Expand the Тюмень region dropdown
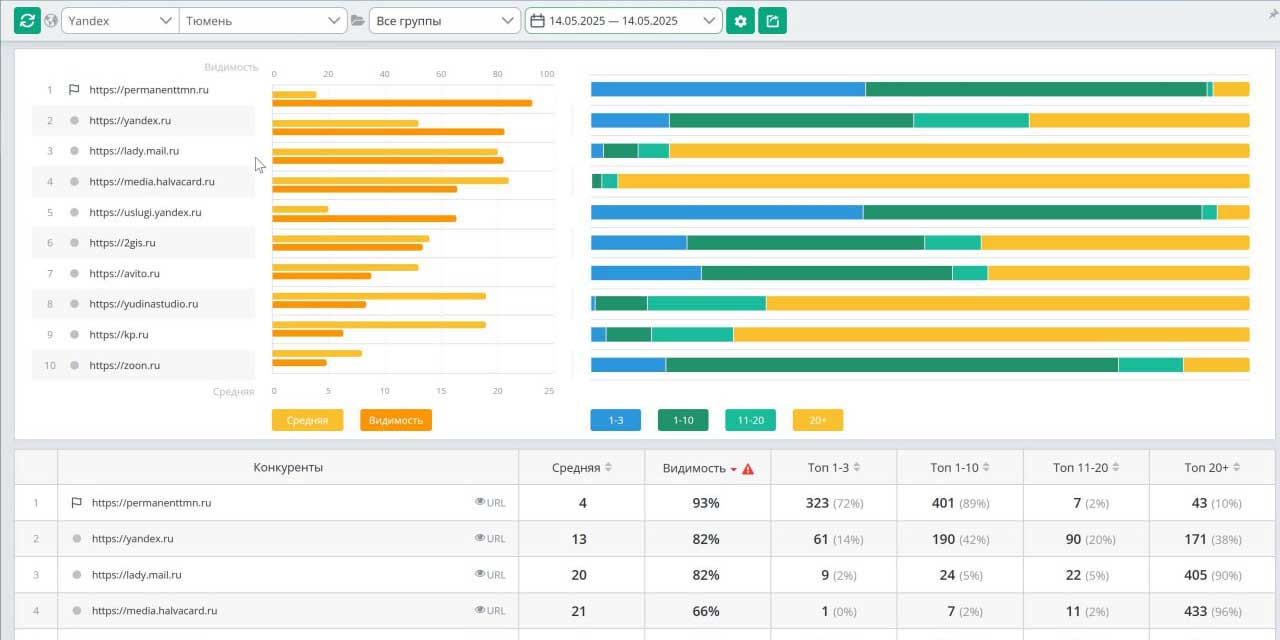Image resolution: width=1280 pixels, height=640 pixels. 263,20
